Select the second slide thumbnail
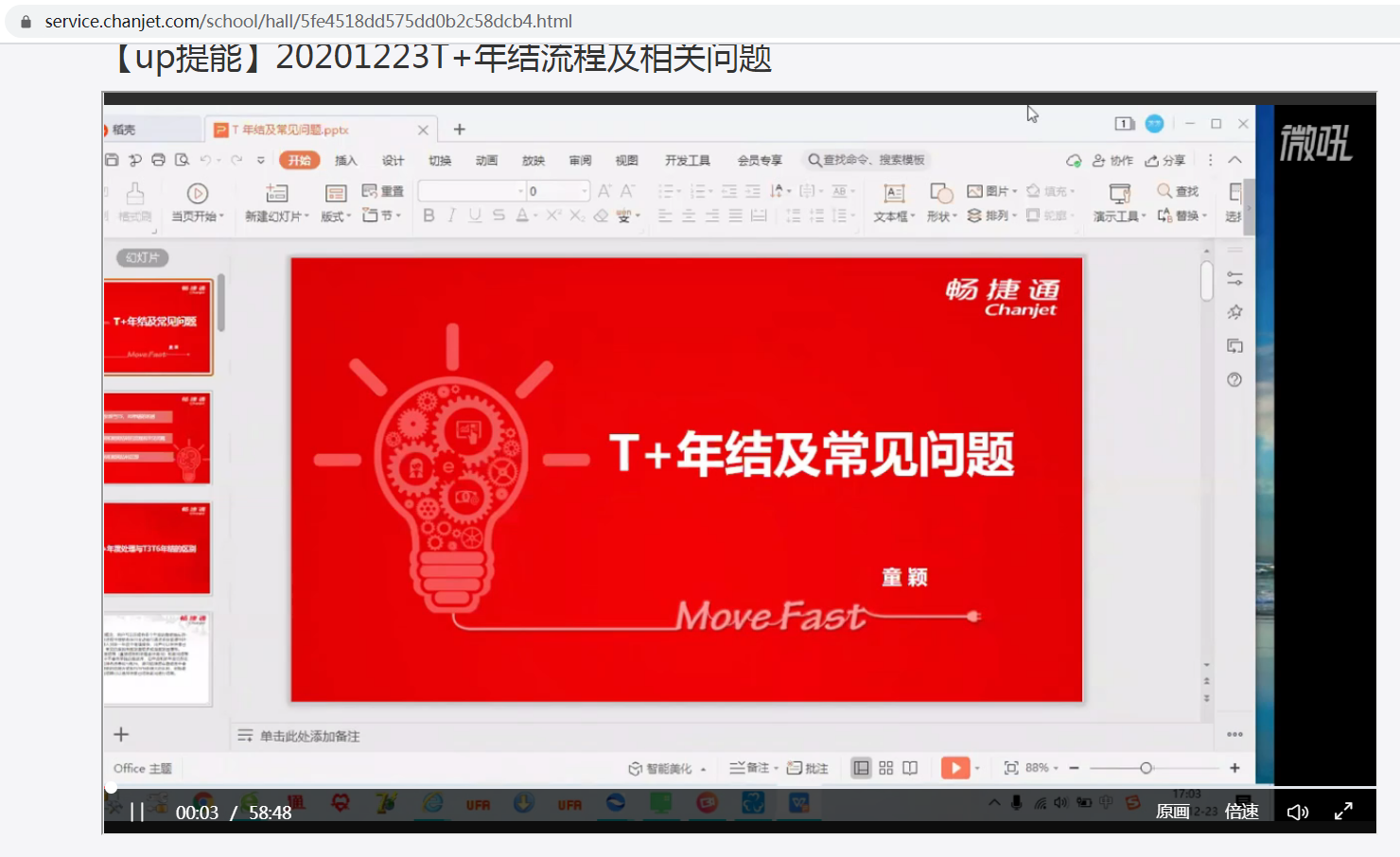Viewport: 1400px width, 857px height. [x=158, y=439]
